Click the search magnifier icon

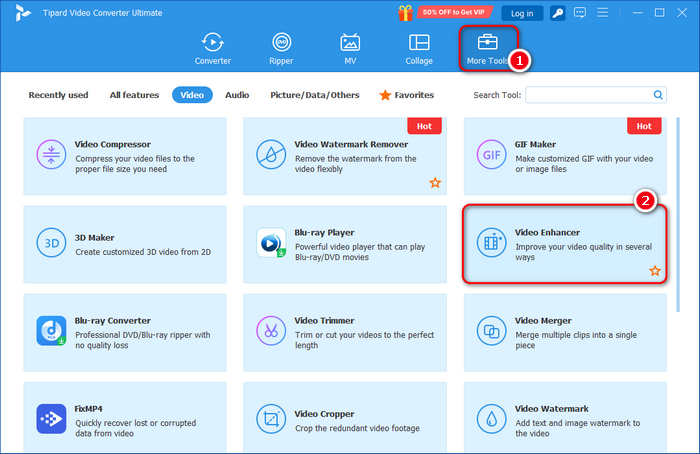coord(658,95)
